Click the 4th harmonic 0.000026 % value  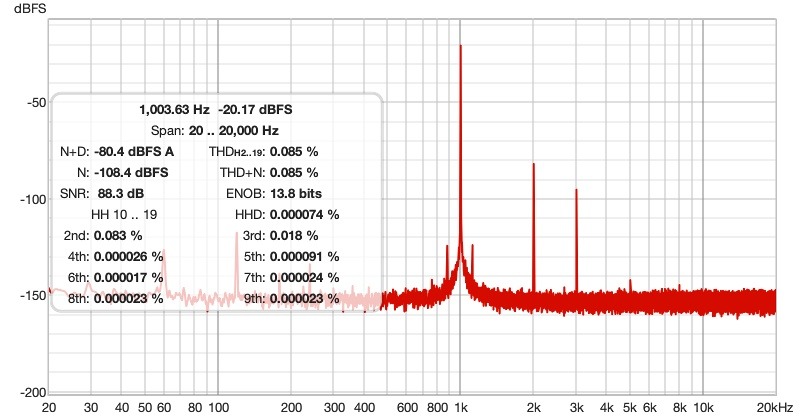point(129,256)
